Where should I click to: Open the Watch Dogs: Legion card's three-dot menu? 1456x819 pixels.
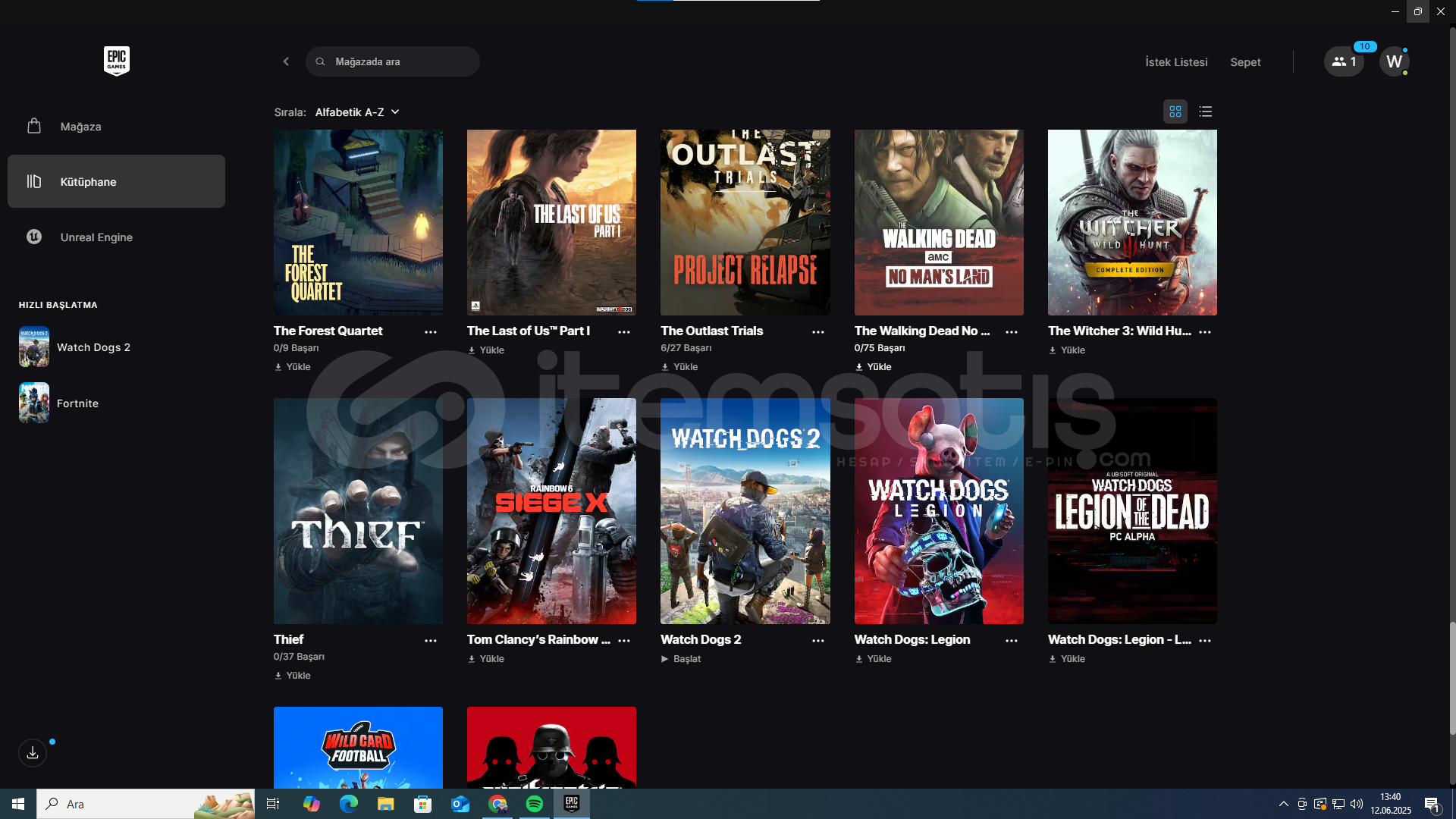1012,641
